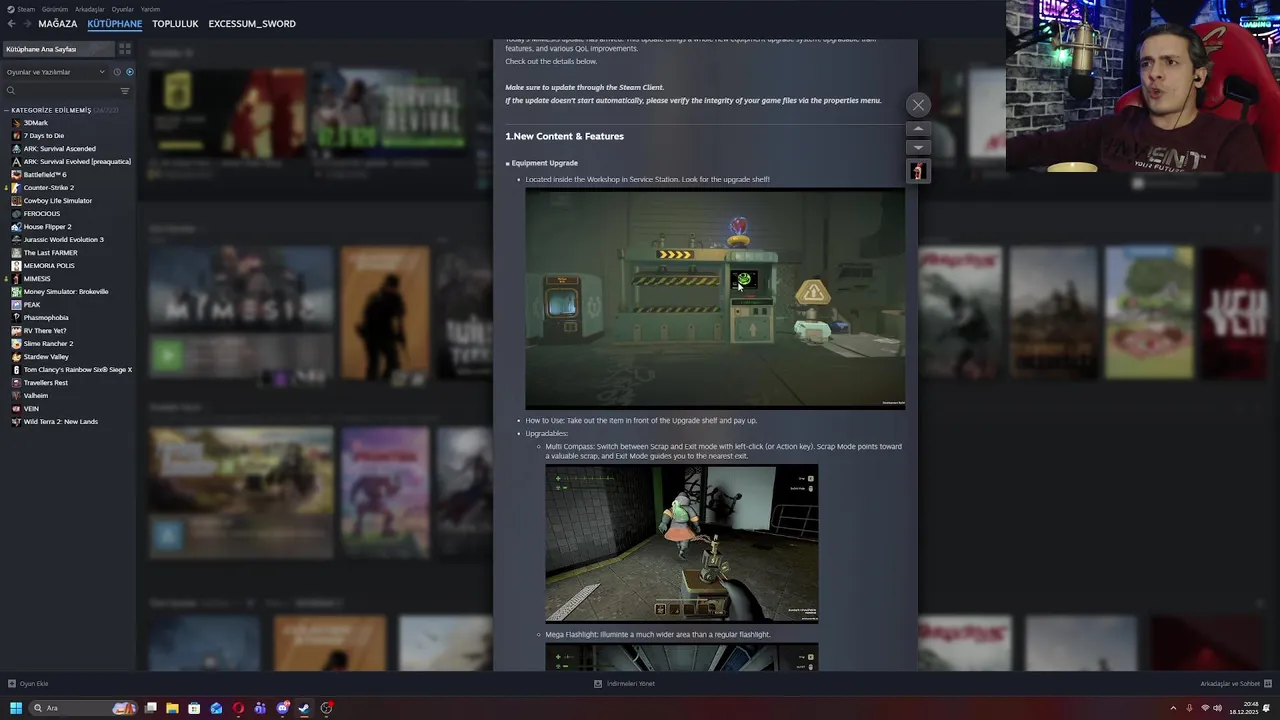Open the Yardım menu

coord(150,9)
